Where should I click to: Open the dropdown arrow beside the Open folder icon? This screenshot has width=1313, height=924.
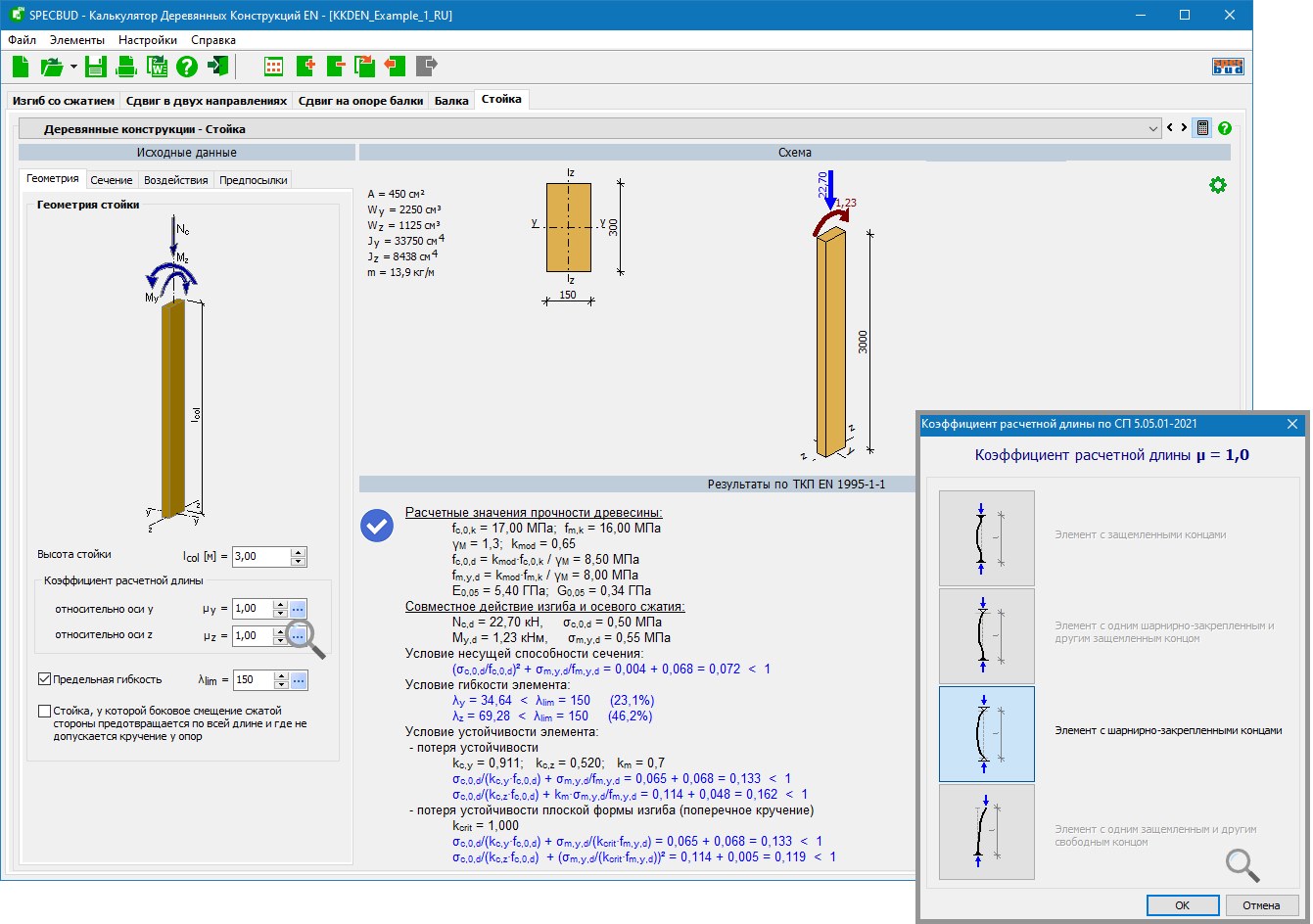(73, 67)
